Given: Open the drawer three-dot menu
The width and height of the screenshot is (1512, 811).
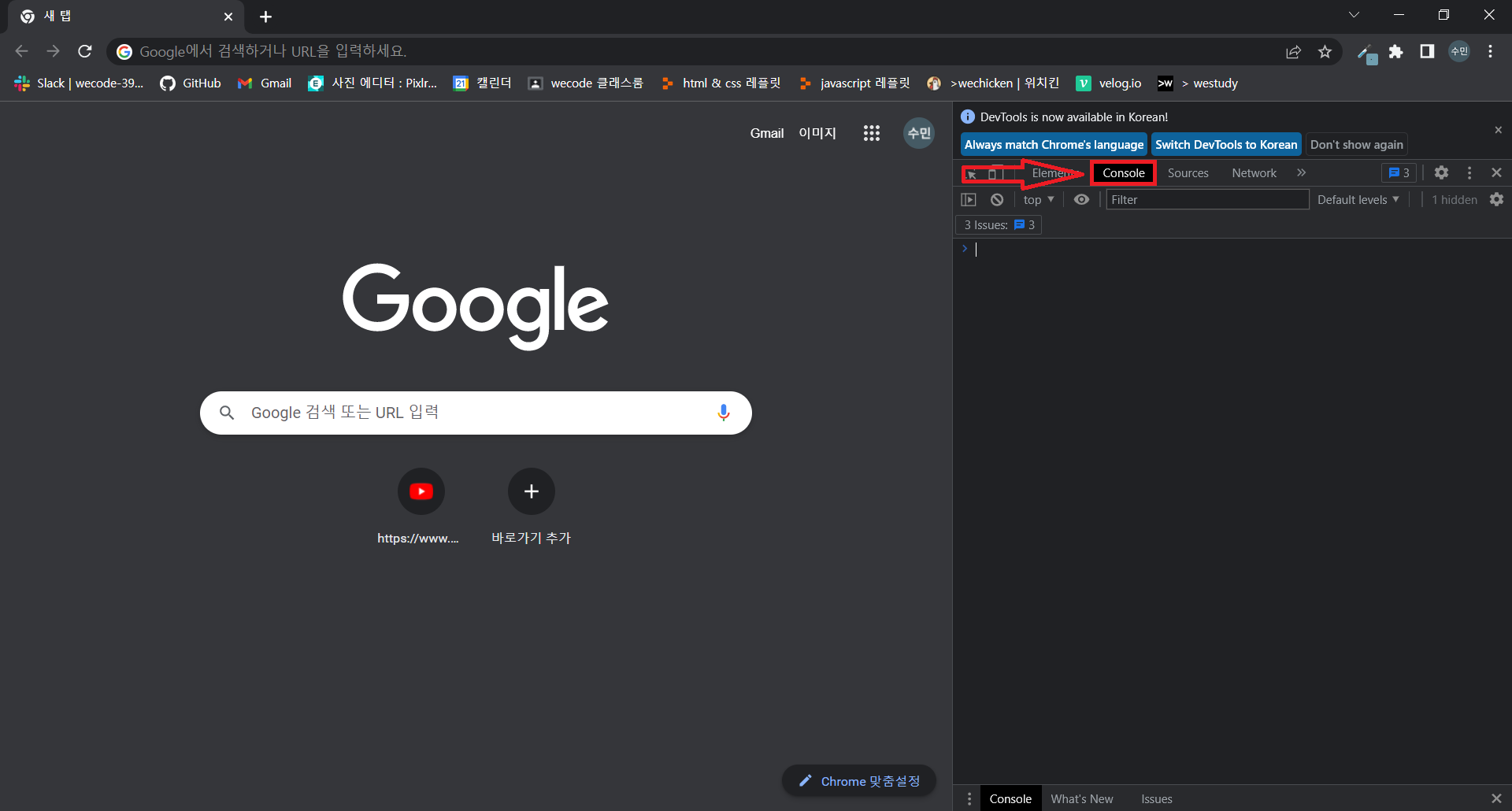Looking at the screenshot, I should [969, 798].
